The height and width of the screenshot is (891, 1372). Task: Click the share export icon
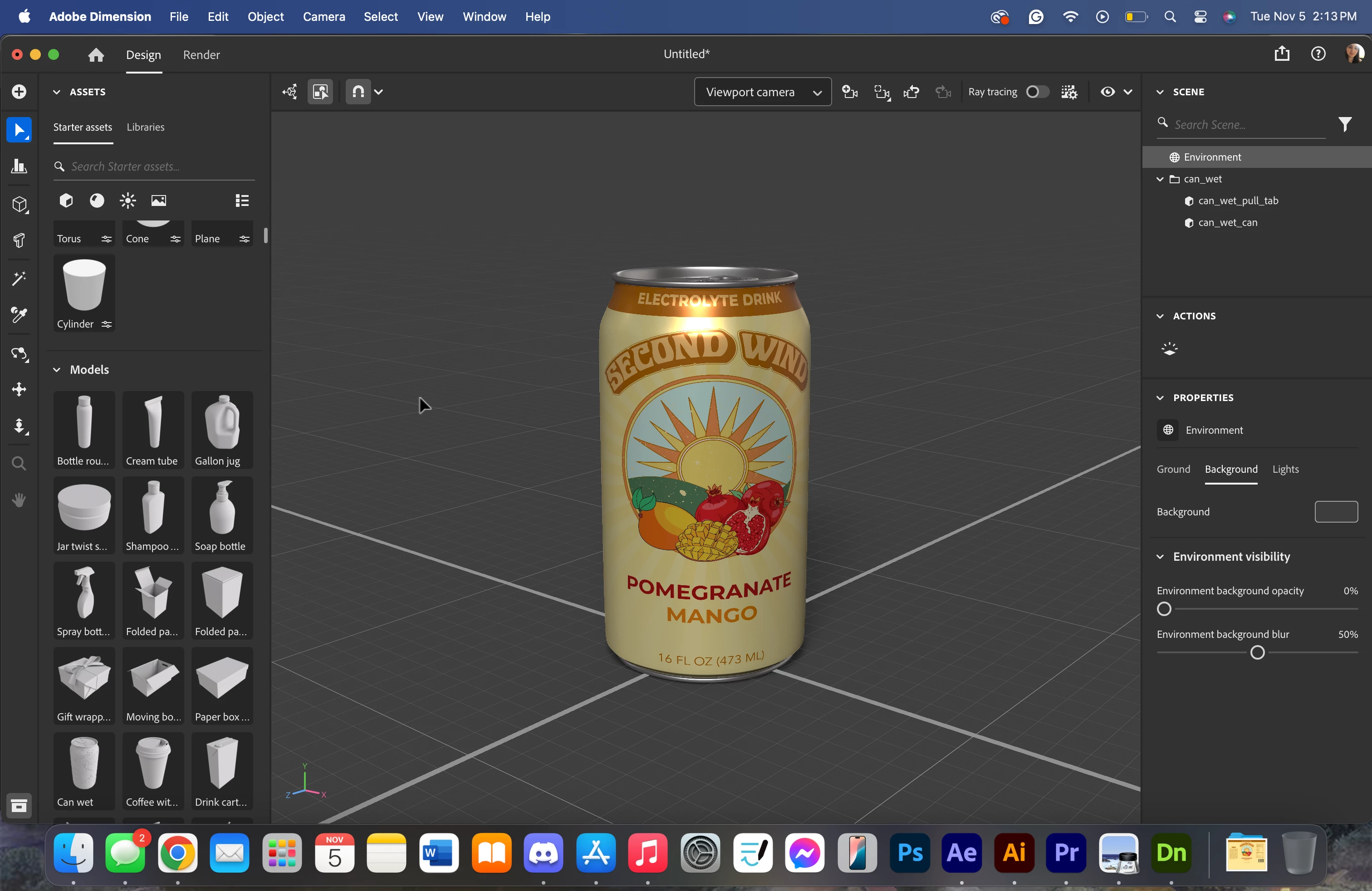(x=1282, y=54)
